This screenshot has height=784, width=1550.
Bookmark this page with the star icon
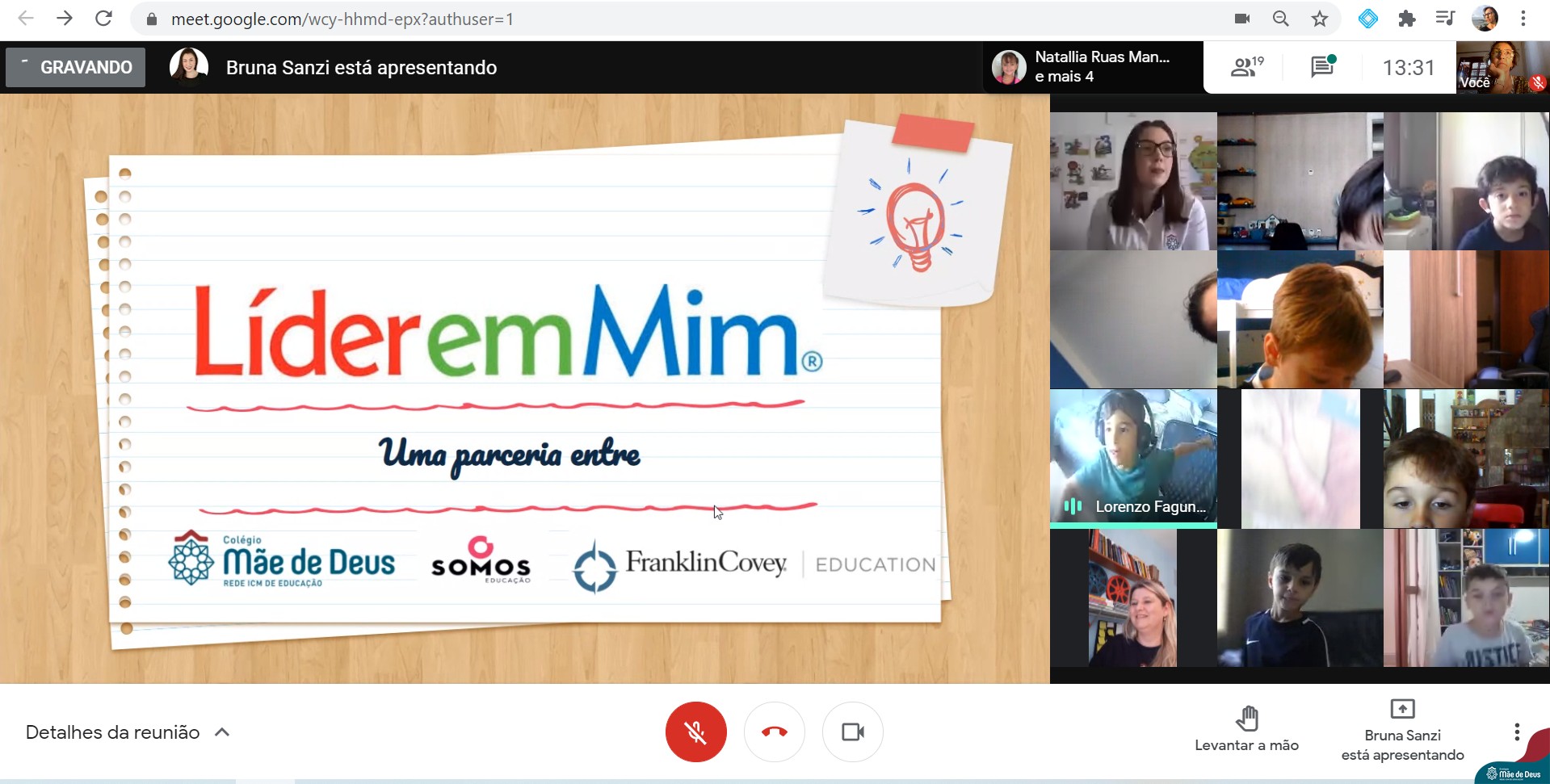[x=1320, y=19]
